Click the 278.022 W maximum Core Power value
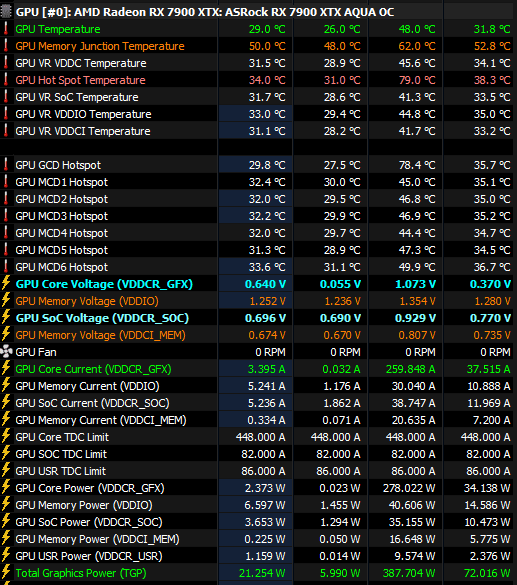This screenshot has width=517, height=585. pos(409,488)
